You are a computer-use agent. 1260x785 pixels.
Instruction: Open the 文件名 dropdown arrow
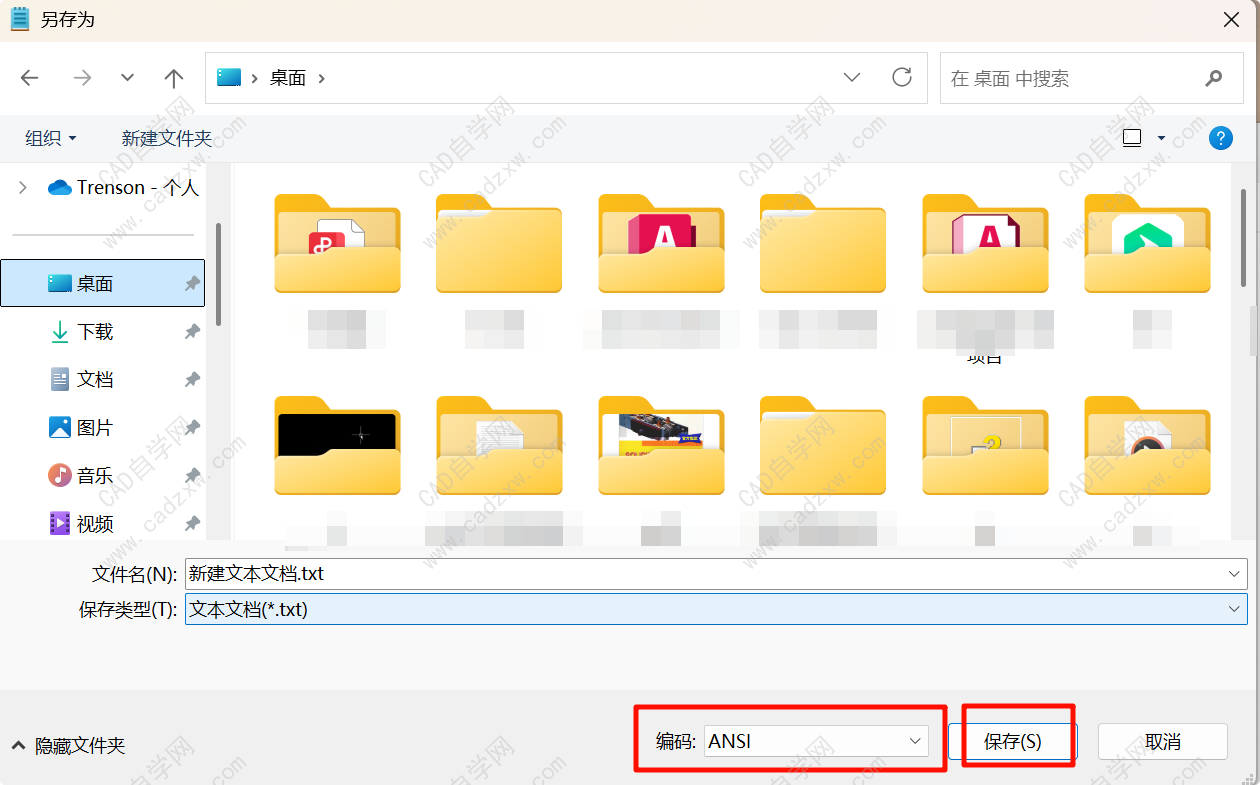pos(1235,574)
